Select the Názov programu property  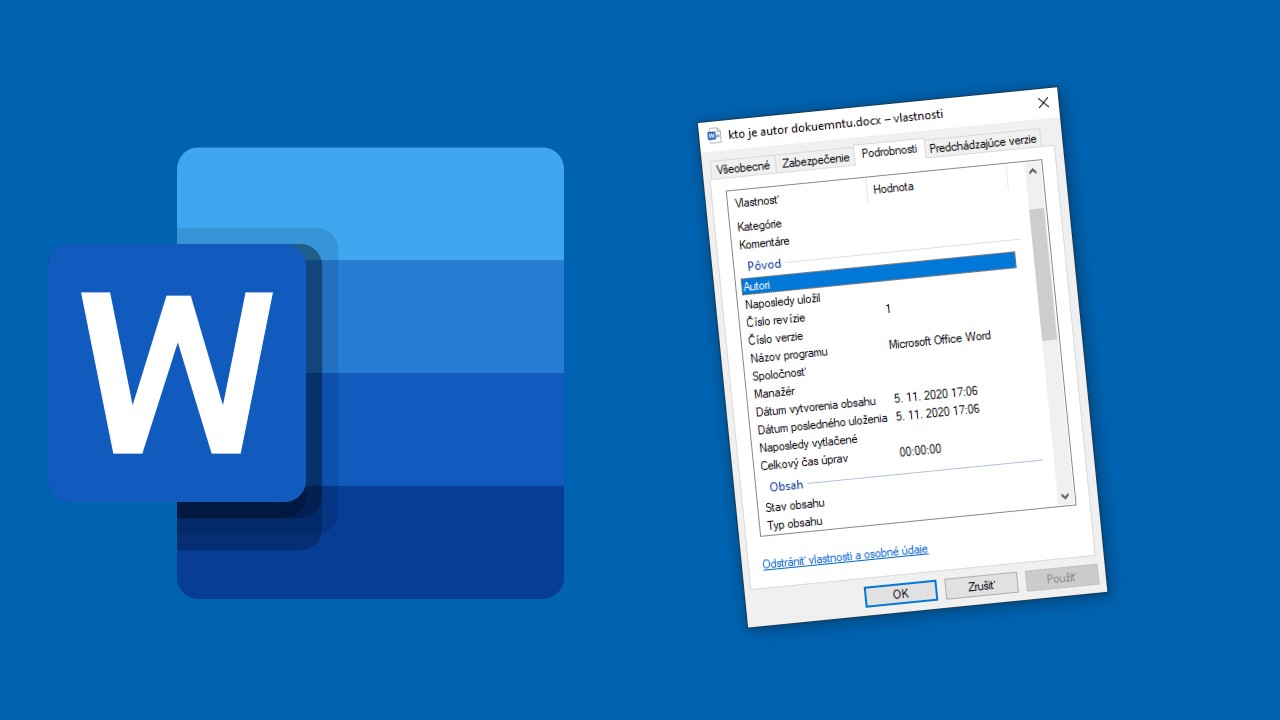click(x=789, y=355)
